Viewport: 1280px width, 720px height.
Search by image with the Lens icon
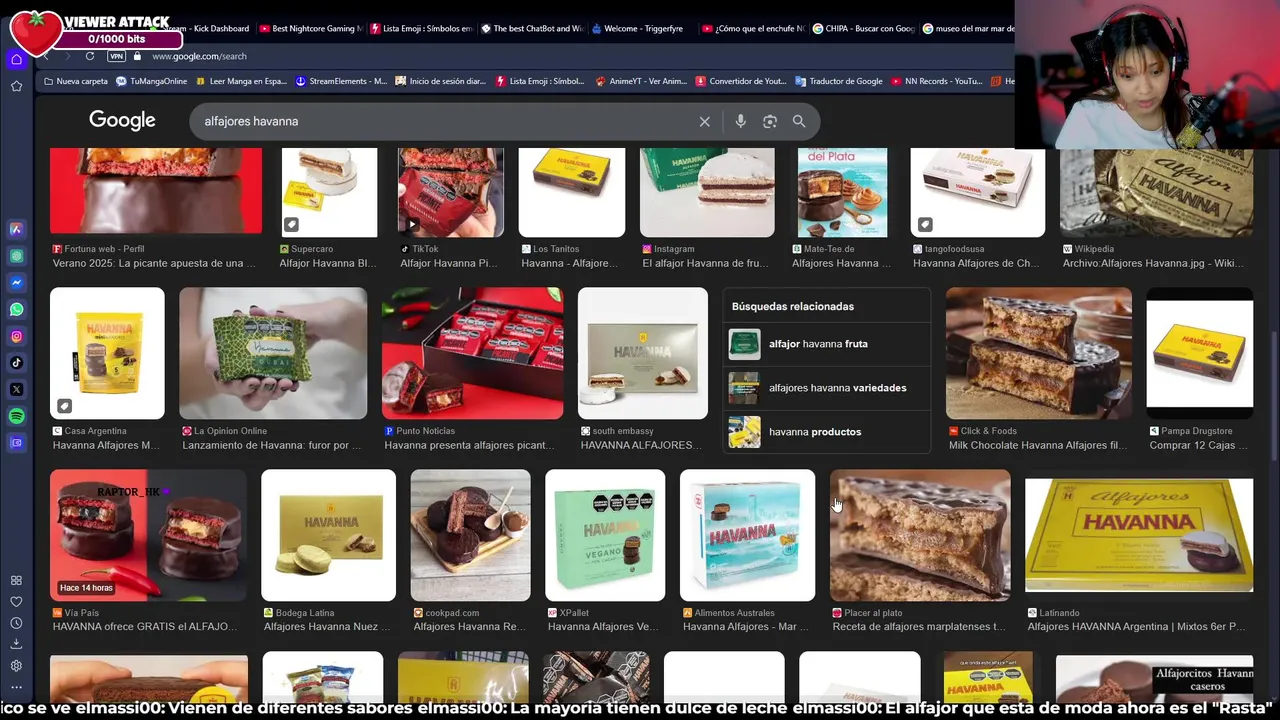pyautogui.click(x=770, y=121)
